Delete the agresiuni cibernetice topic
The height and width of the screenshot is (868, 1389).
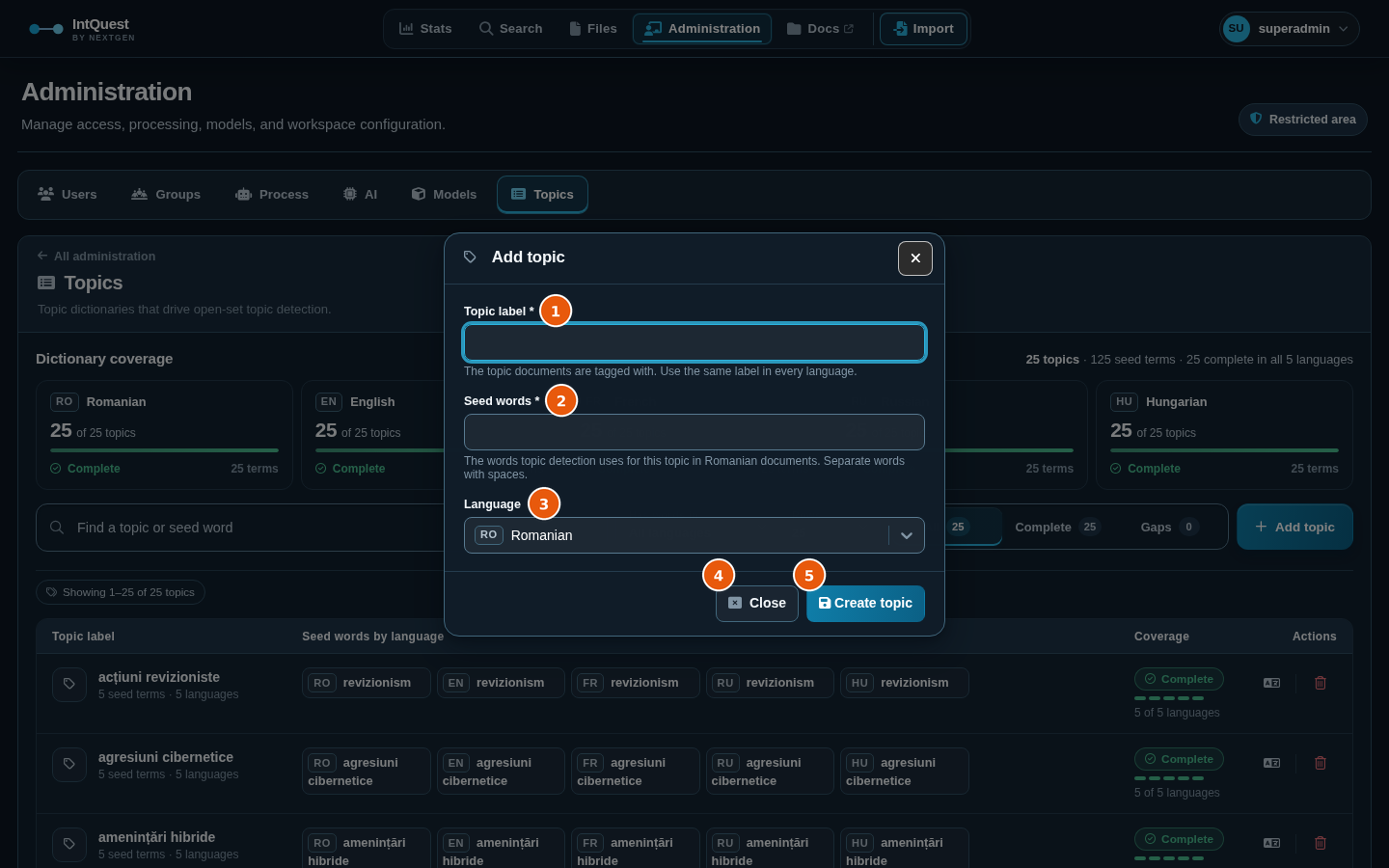tap(1321, 763)
